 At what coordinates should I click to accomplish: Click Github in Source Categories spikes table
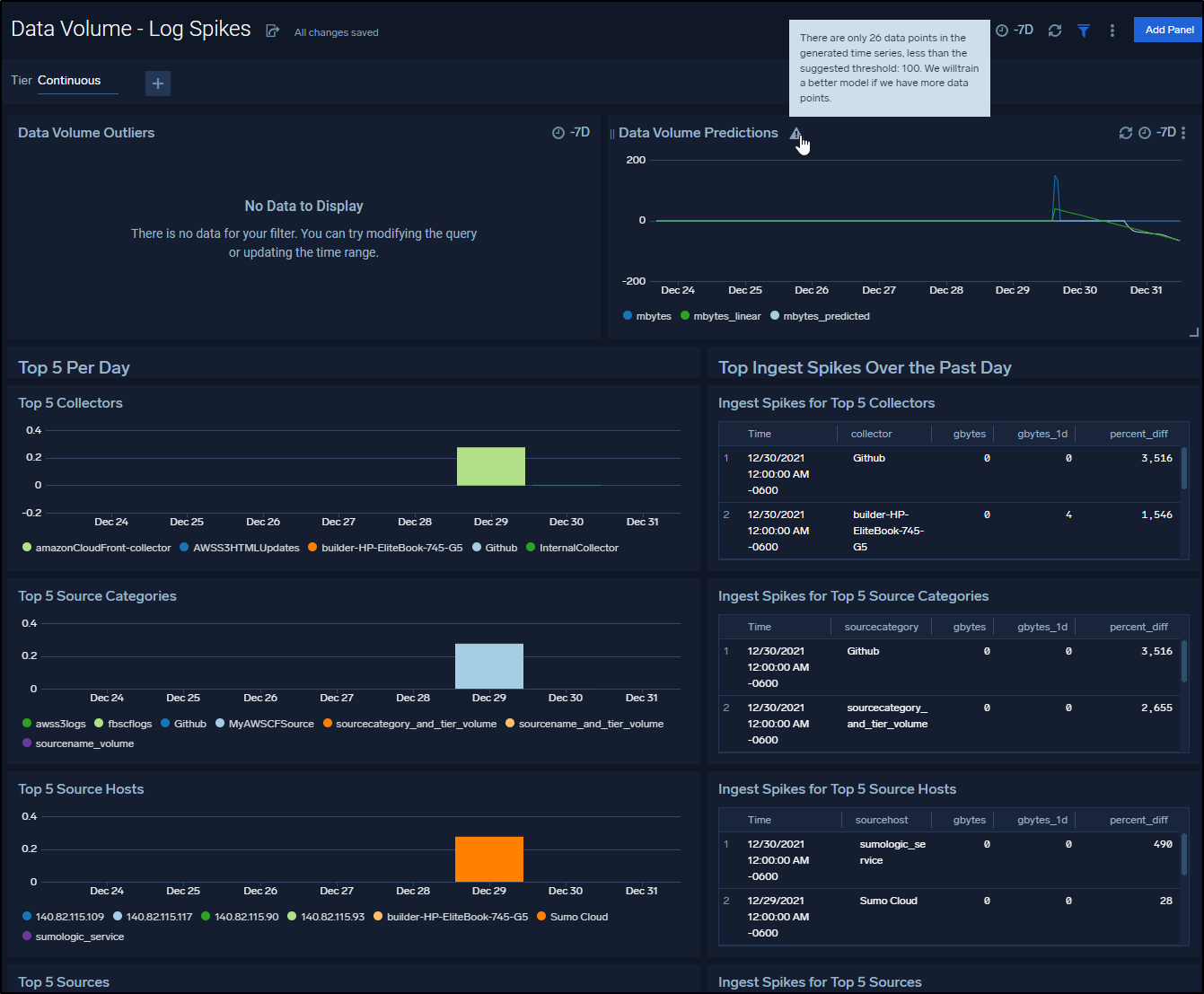coord(863,651)
